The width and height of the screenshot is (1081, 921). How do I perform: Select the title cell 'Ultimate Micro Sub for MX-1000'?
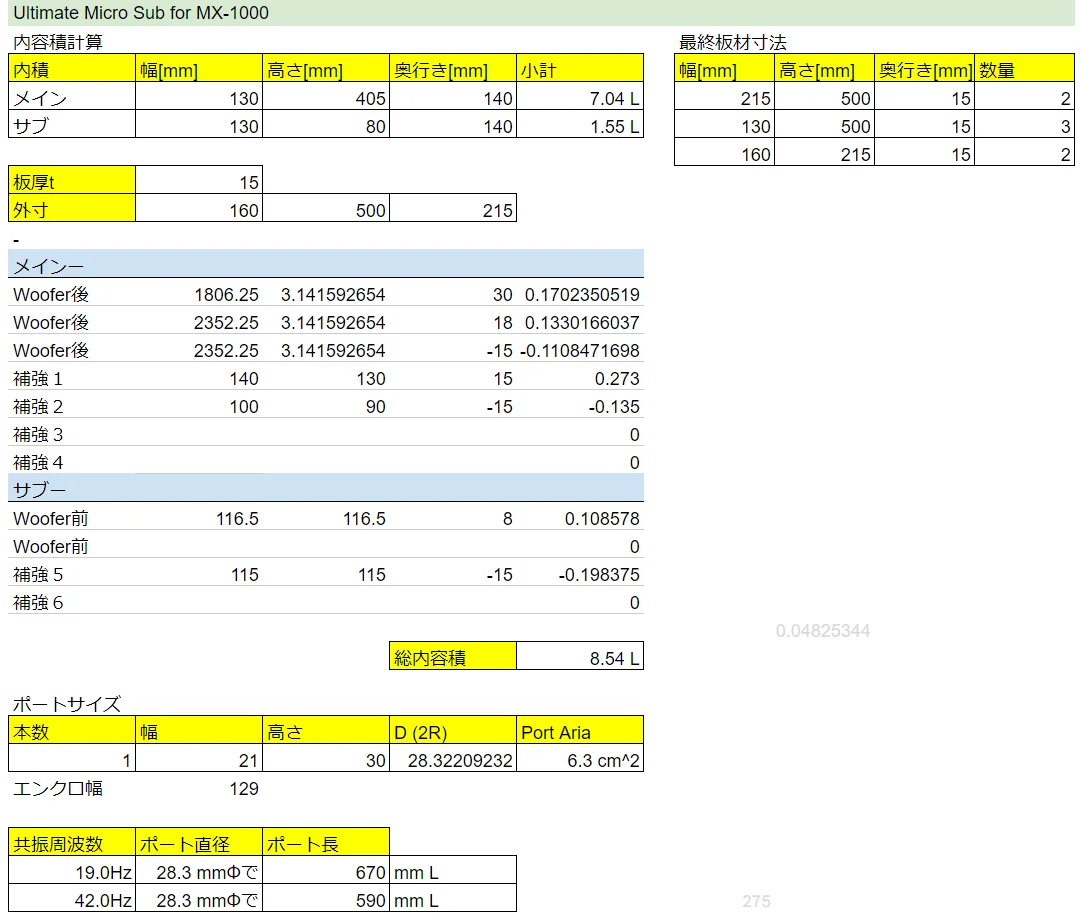click(x=141, y=13)
